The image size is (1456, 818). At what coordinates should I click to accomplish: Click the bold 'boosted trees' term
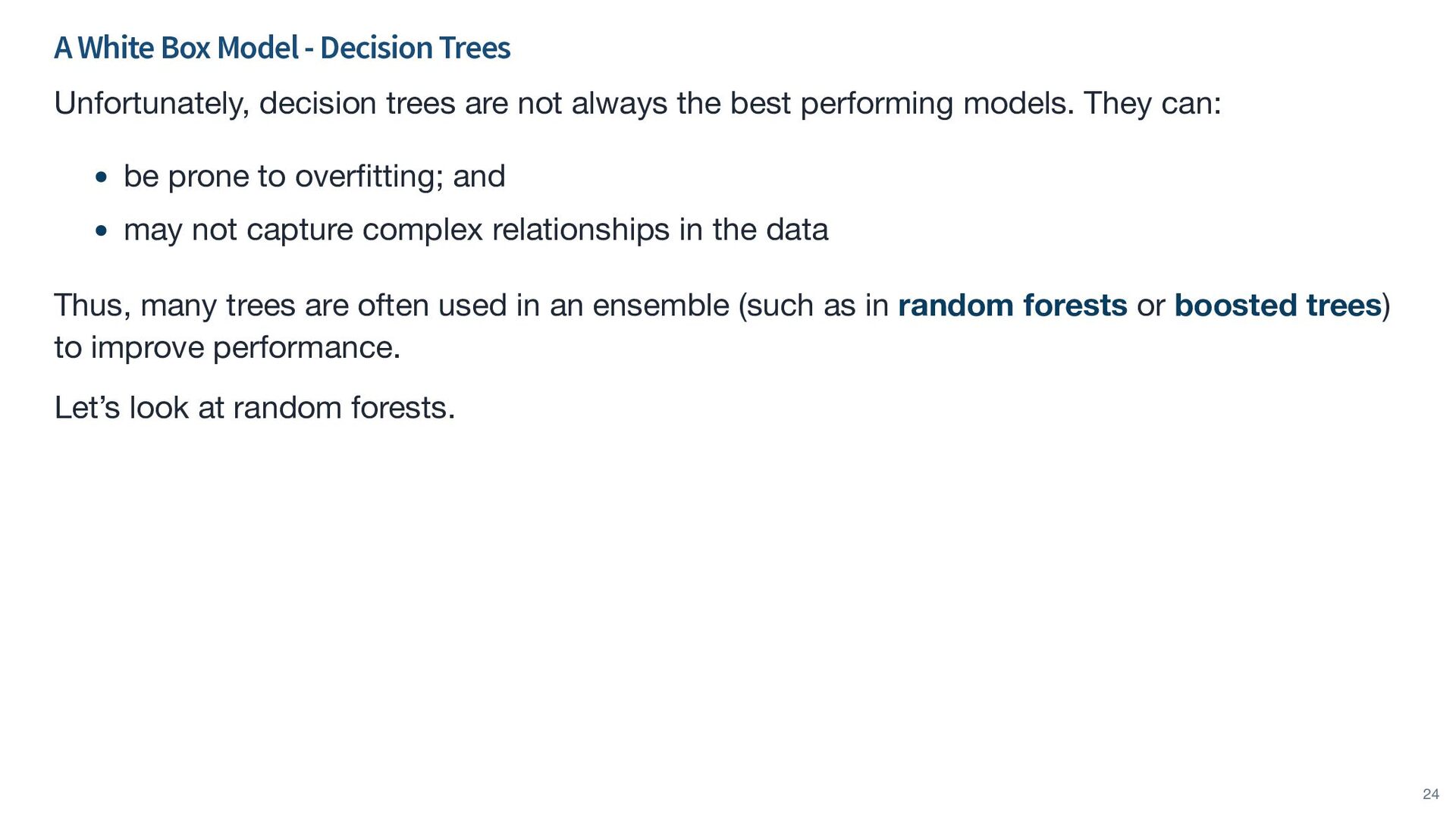click(x=1277, y=306)
